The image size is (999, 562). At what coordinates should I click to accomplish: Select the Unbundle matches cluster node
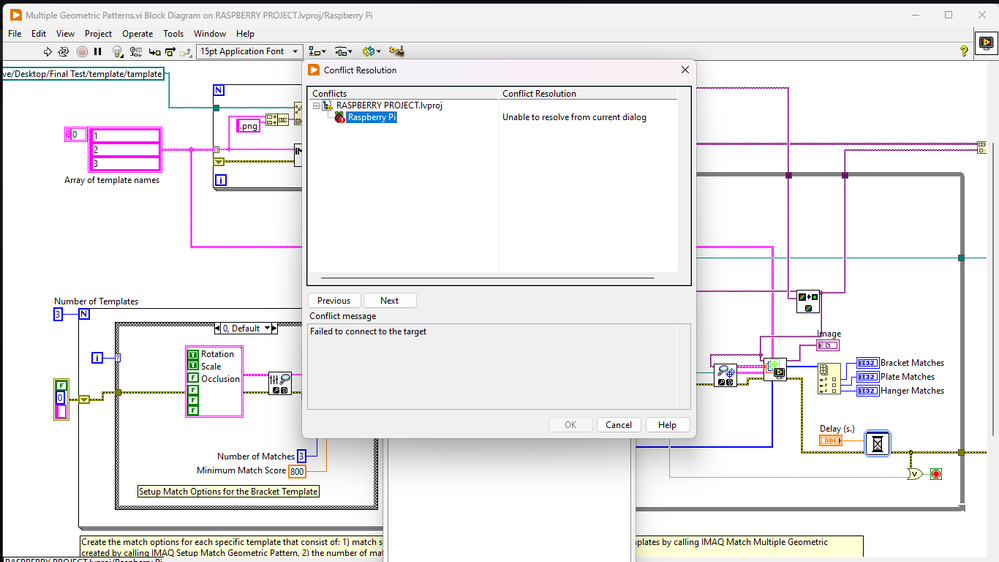pos(829,379)
